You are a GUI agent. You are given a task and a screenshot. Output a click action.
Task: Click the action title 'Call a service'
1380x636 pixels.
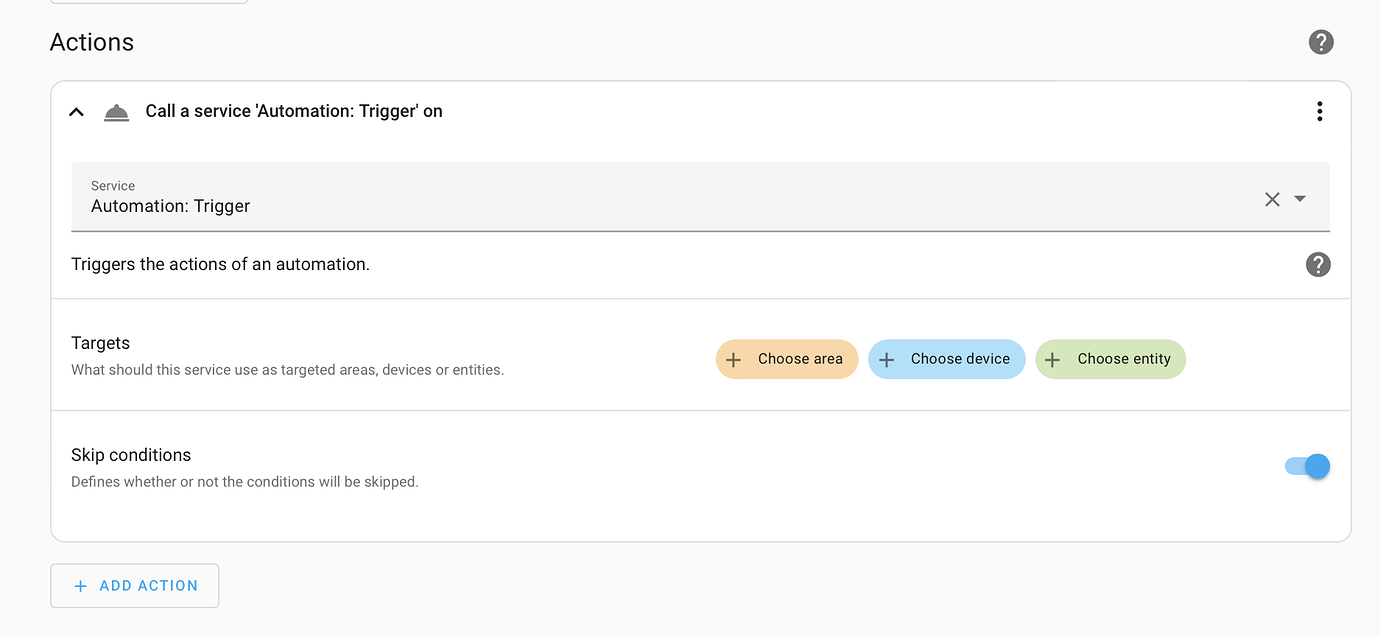294,111
